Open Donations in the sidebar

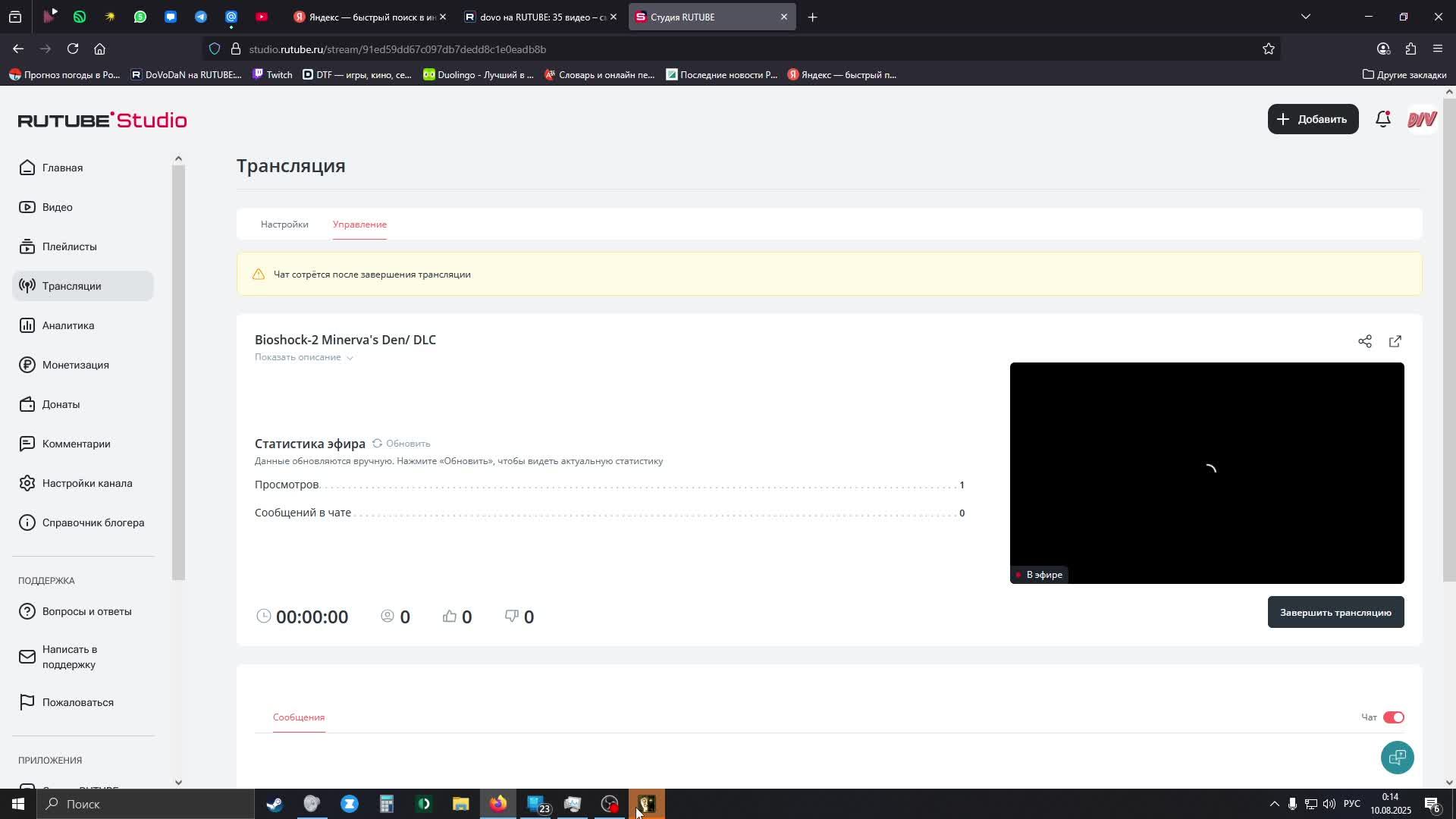(61, 404)
